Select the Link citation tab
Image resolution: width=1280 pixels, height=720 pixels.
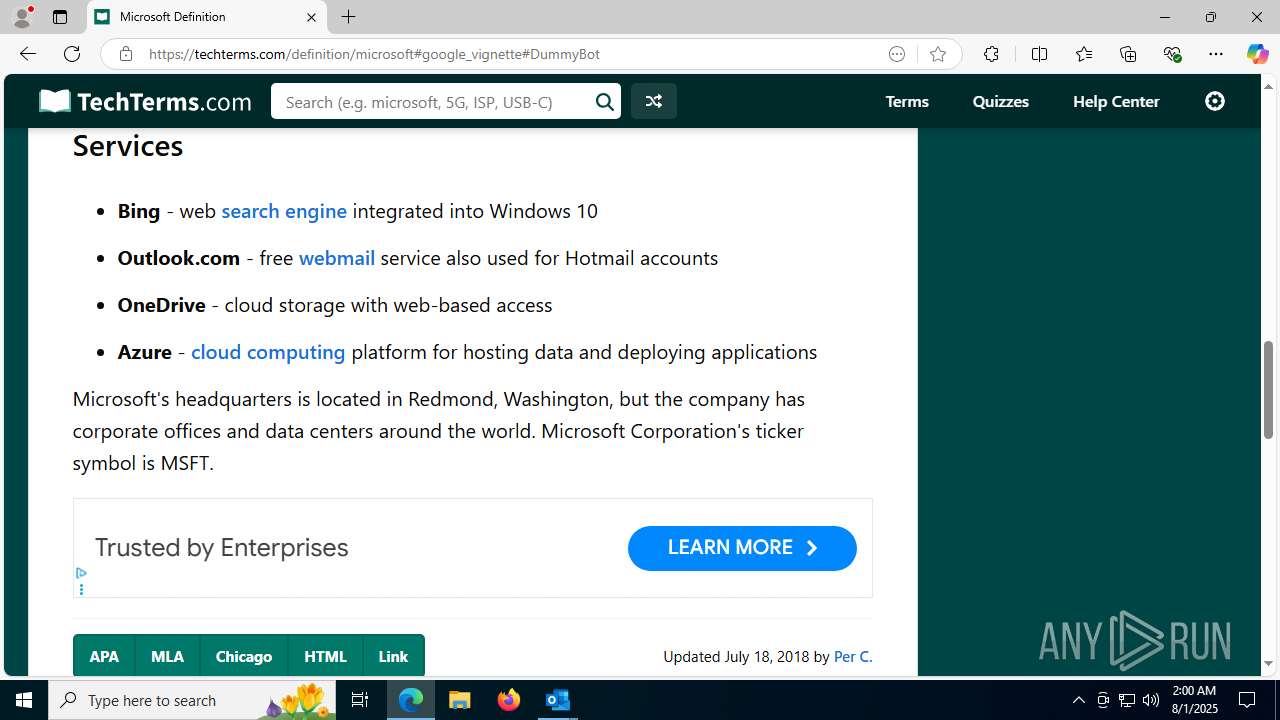point(393,656)
